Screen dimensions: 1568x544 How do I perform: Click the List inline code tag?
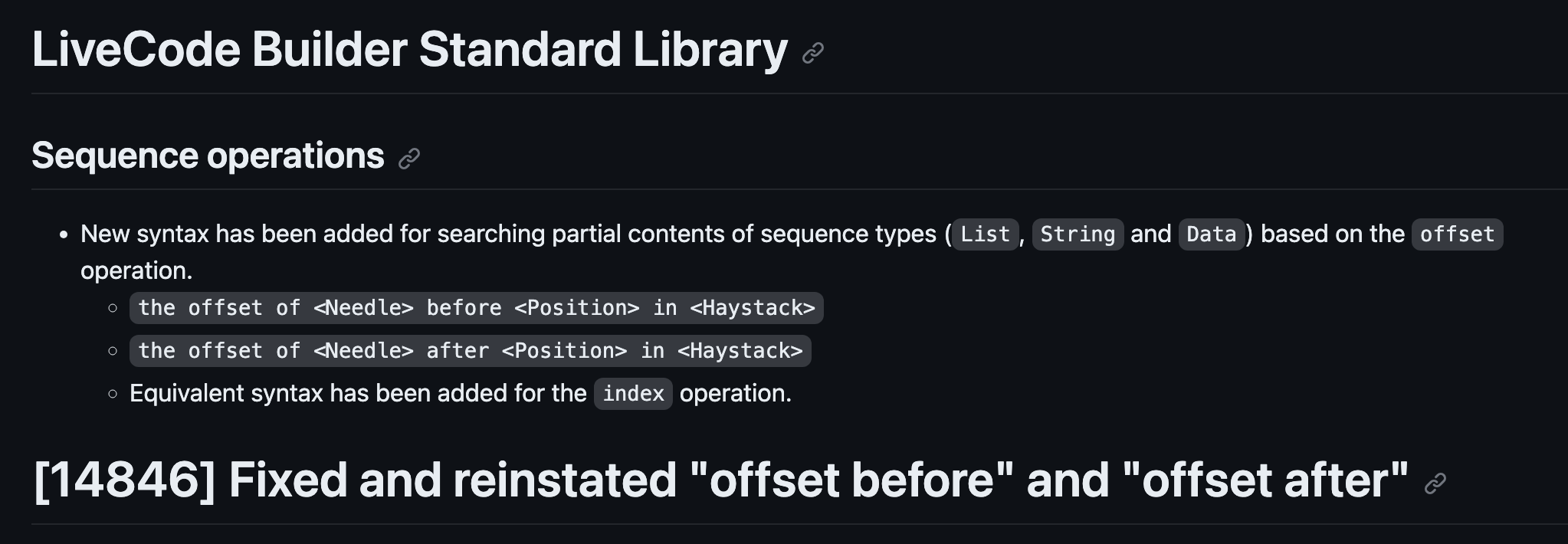(985, 234)
